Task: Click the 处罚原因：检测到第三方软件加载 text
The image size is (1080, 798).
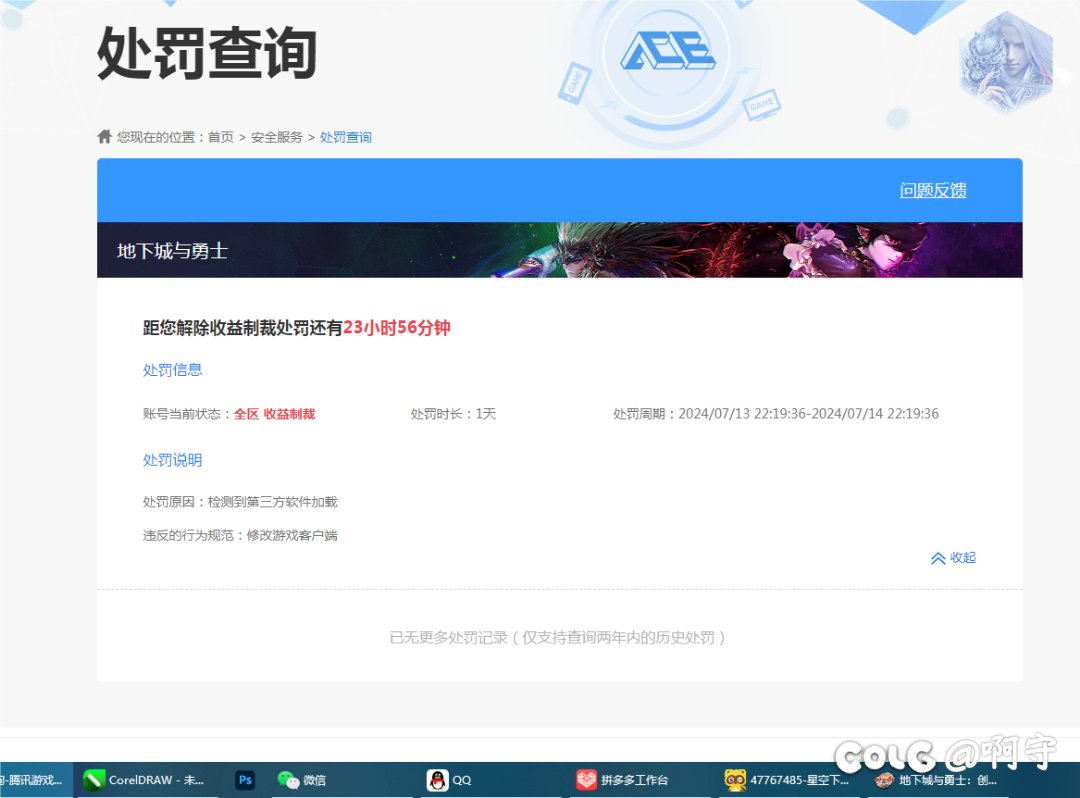Action: pos(240,502)
